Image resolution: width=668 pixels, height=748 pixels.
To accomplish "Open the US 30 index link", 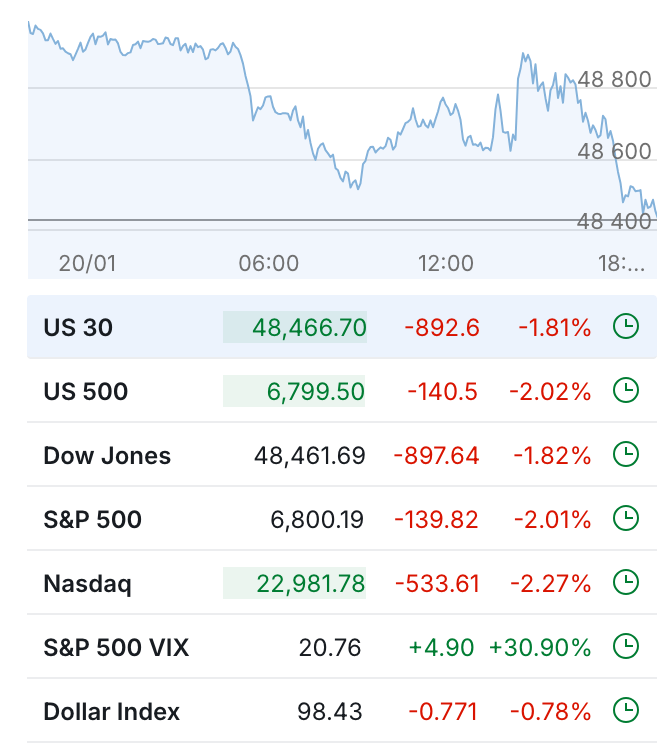I will pyautogui.click(x=78, y=327).
